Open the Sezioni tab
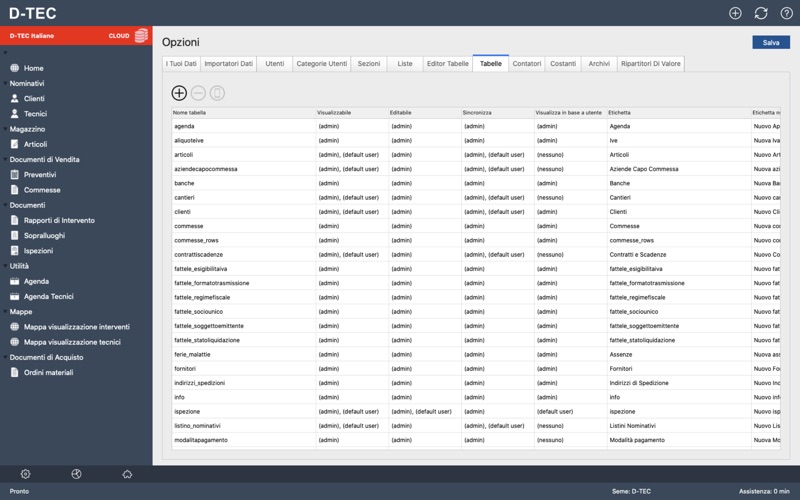Viewport: 800px width, 500px height. (x=369, y=64)
